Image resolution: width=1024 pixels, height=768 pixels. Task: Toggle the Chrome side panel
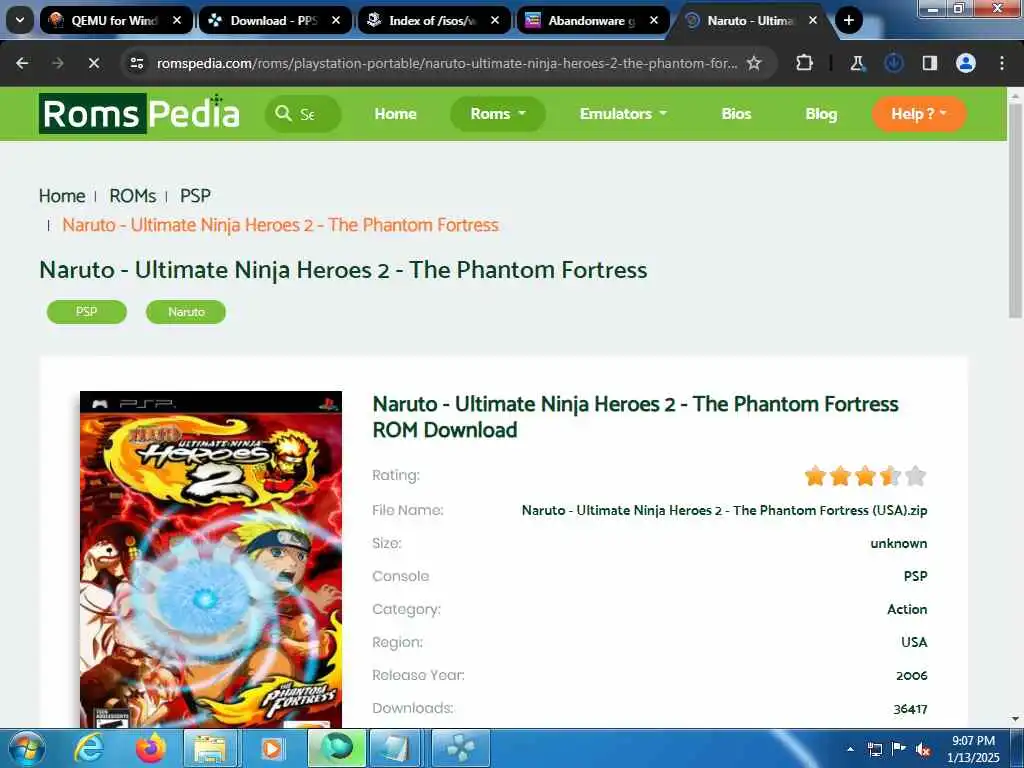click(x=930, y=63)
